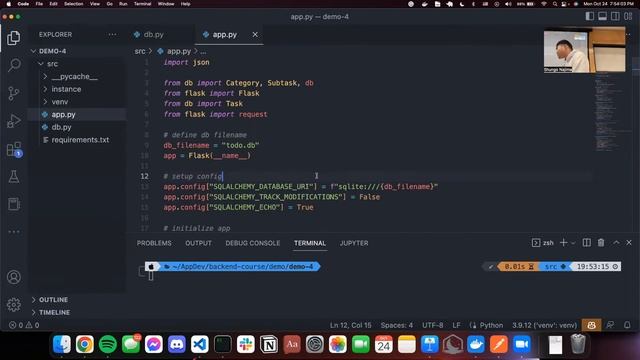Open the Copilot status bar icon
640x360 pixels.
point(591,325)
